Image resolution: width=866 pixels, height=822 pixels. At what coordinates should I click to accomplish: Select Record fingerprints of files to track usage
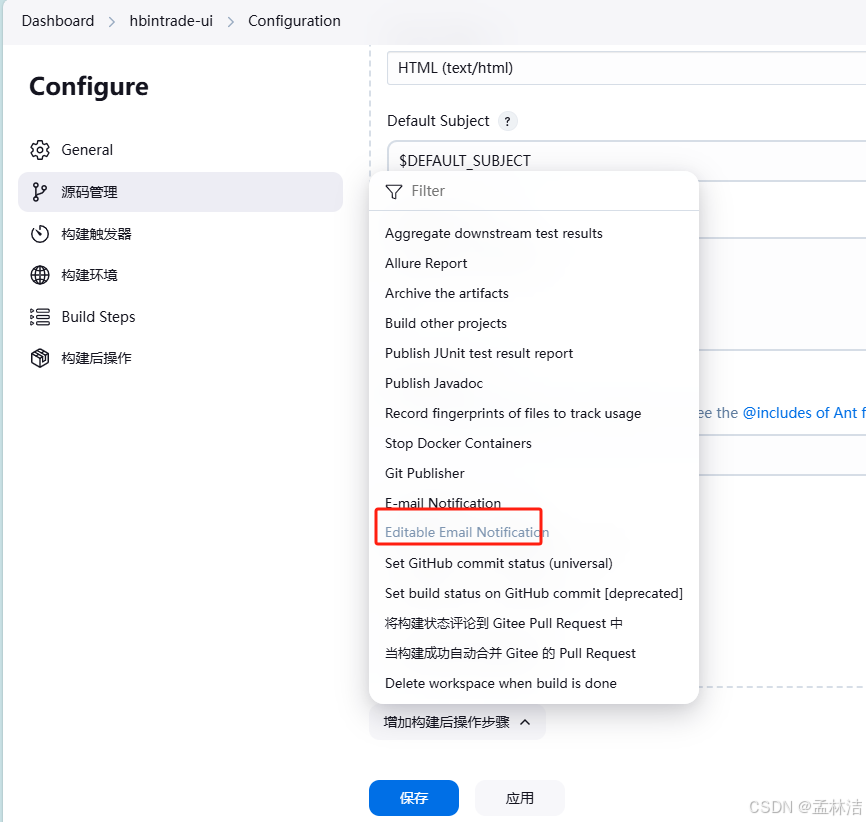[x=513, y=414]
